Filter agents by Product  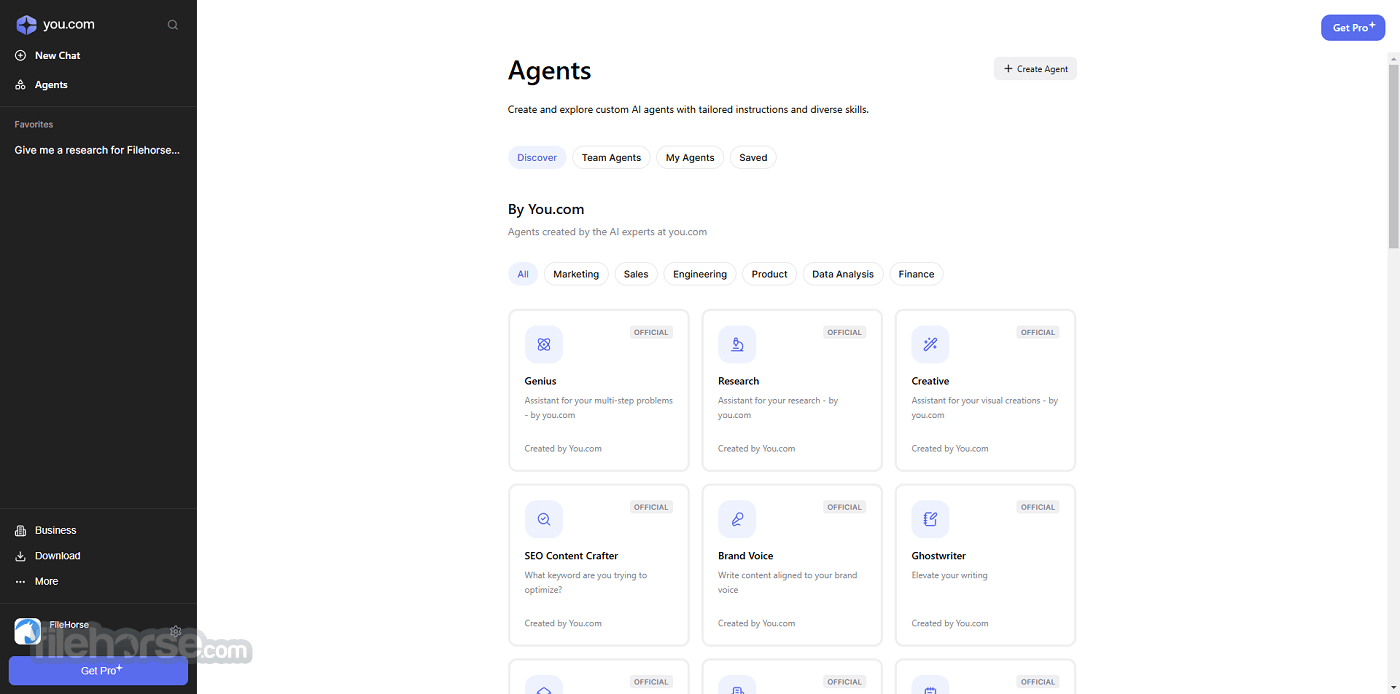coord(770,274)
